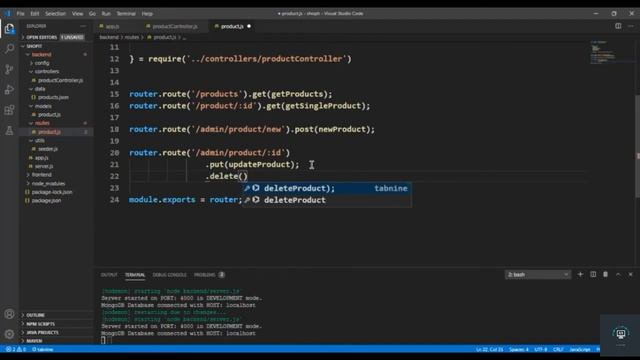Click the Ln 22 cursor position status

tap(489, 349)
